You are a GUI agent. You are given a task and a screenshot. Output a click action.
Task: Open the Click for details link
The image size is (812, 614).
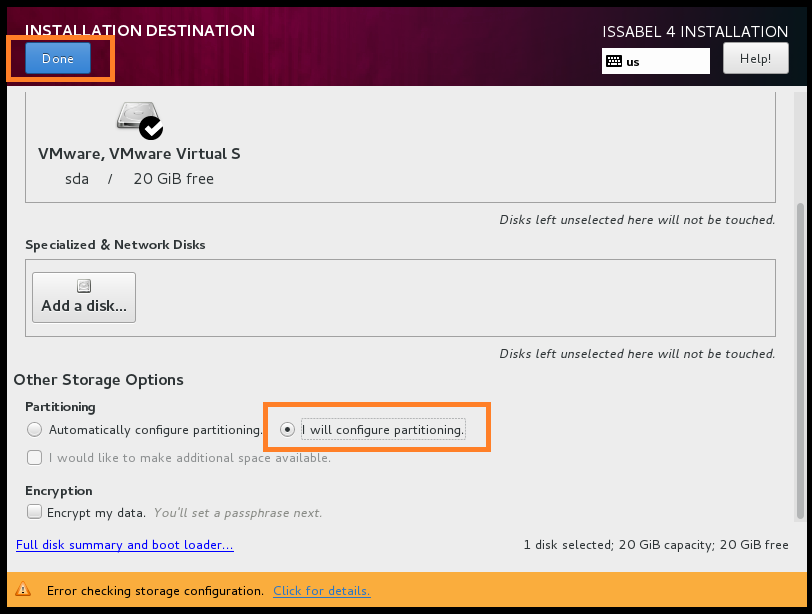pos(321,591)
